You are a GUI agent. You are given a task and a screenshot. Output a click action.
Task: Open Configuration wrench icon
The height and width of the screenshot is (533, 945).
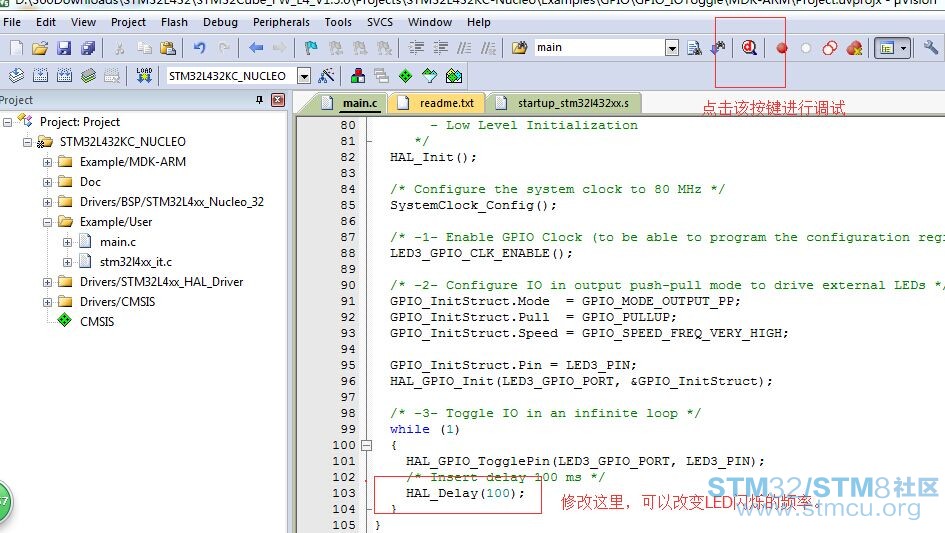pos(931,48)
